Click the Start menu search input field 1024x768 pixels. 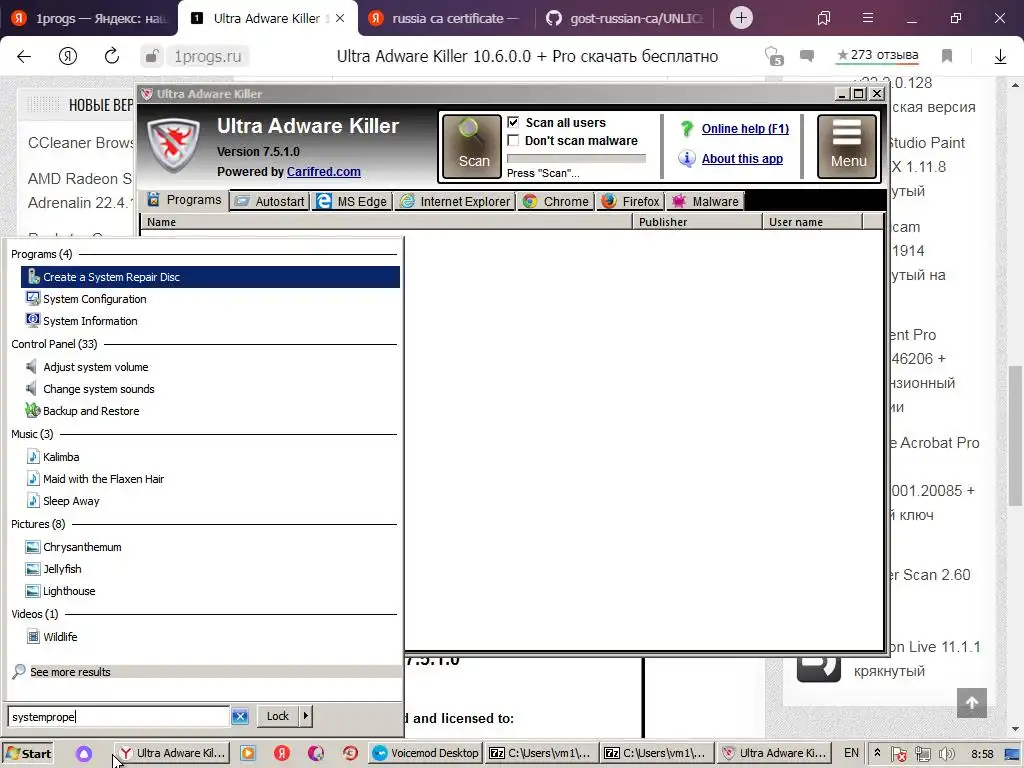click(x=118, y=716)
